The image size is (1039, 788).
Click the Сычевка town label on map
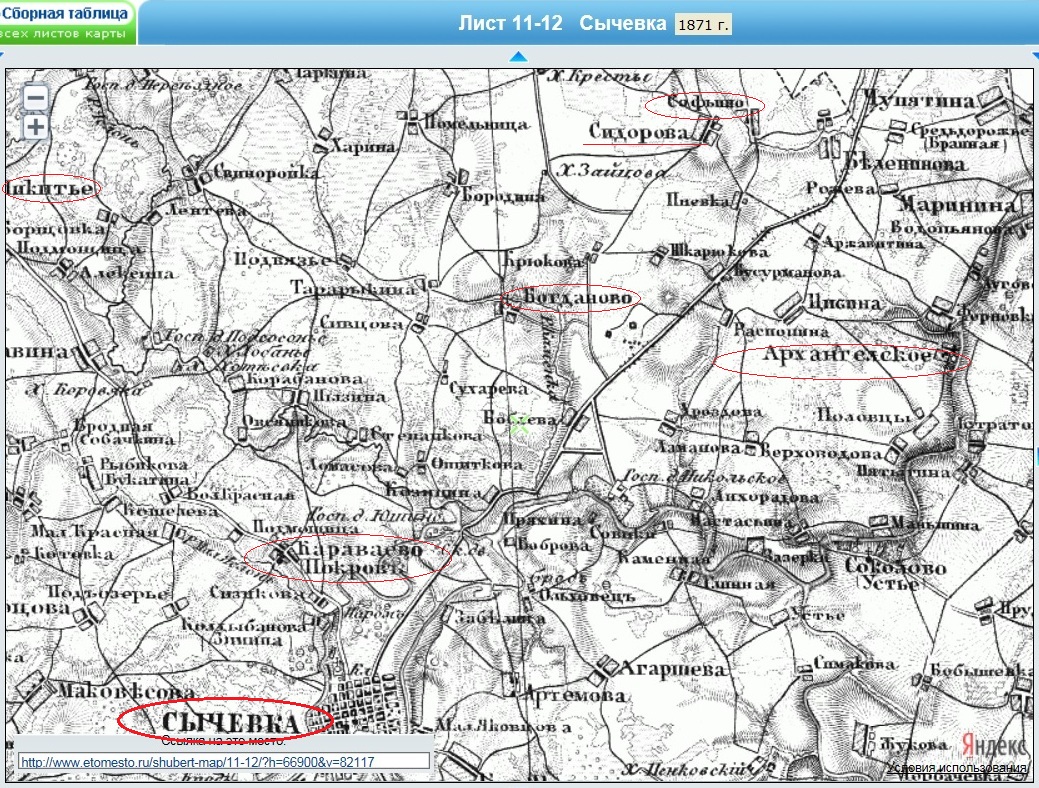(229, 722)
